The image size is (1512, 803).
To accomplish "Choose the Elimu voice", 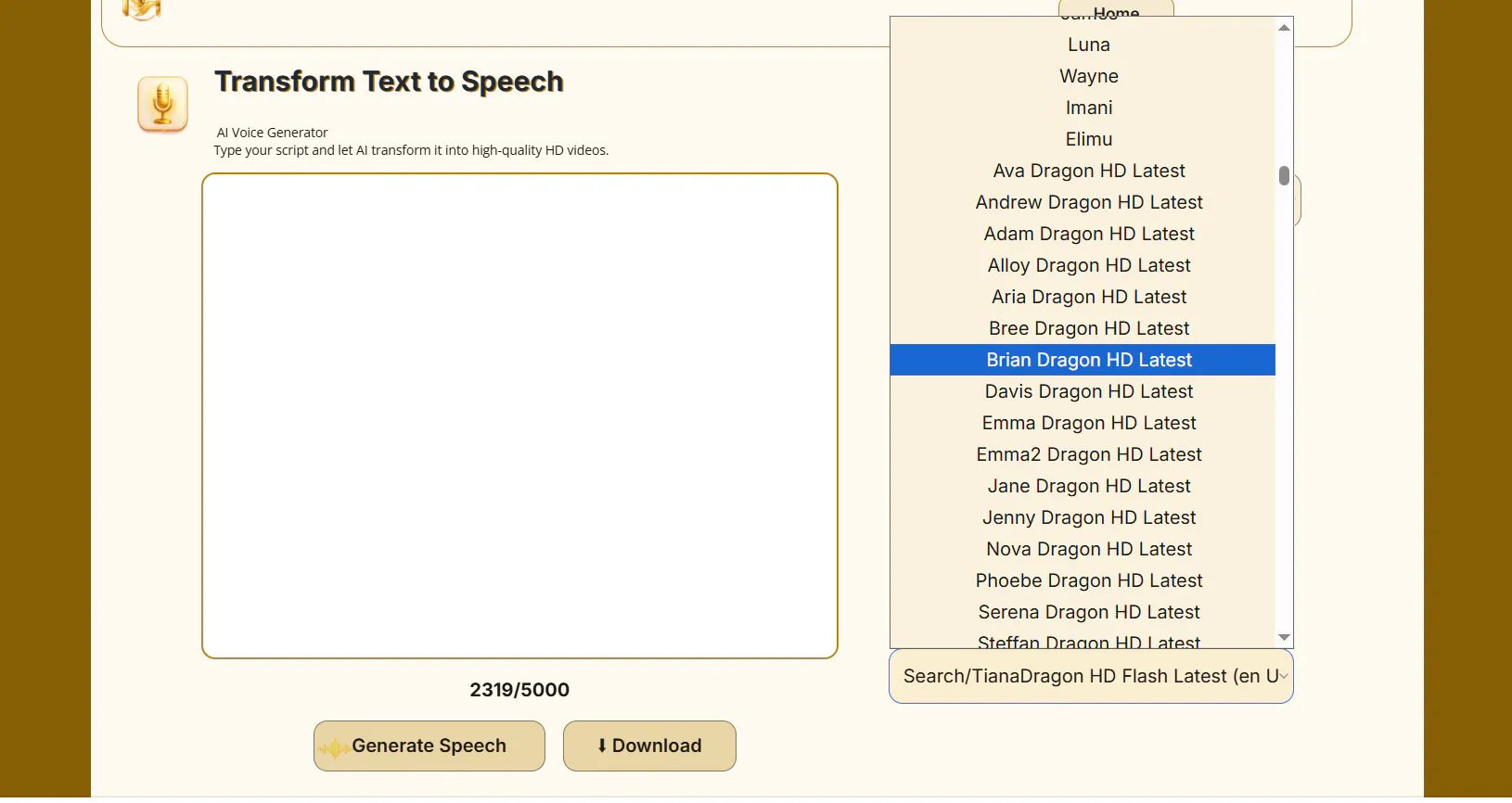I will (1083, 139).
